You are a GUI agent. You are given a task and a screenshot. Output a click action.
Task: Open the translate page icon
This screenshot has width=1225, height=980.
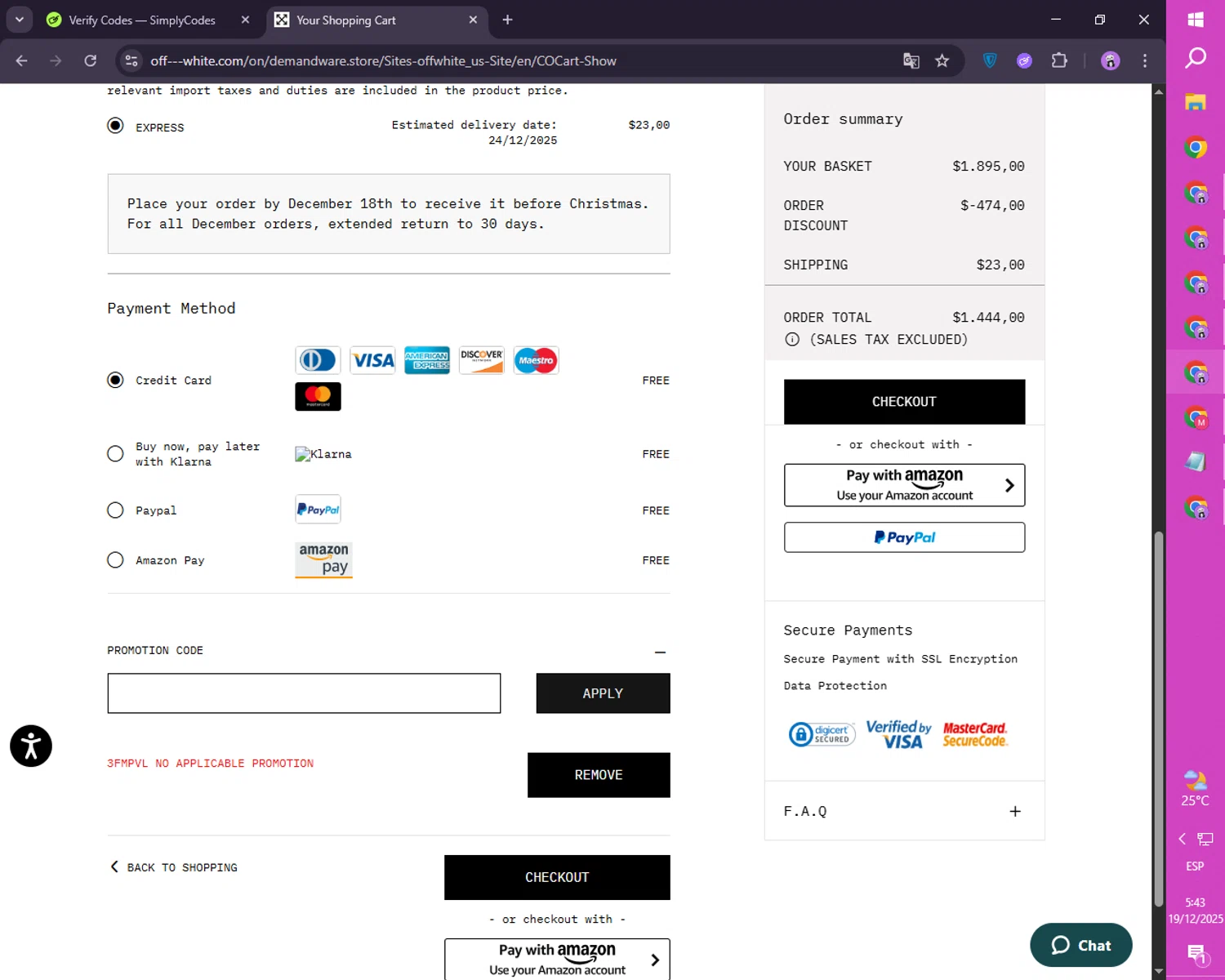[x=911, y=60]
